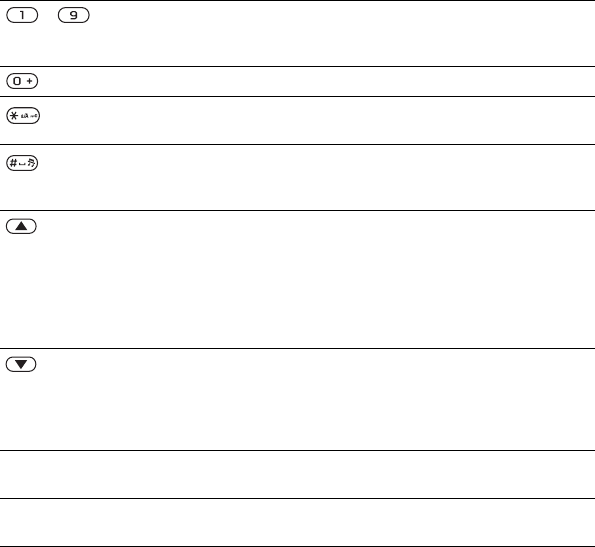Click the empty cell right of the 0 + key
Screen dimensions: 595x547
coord(316,81)
